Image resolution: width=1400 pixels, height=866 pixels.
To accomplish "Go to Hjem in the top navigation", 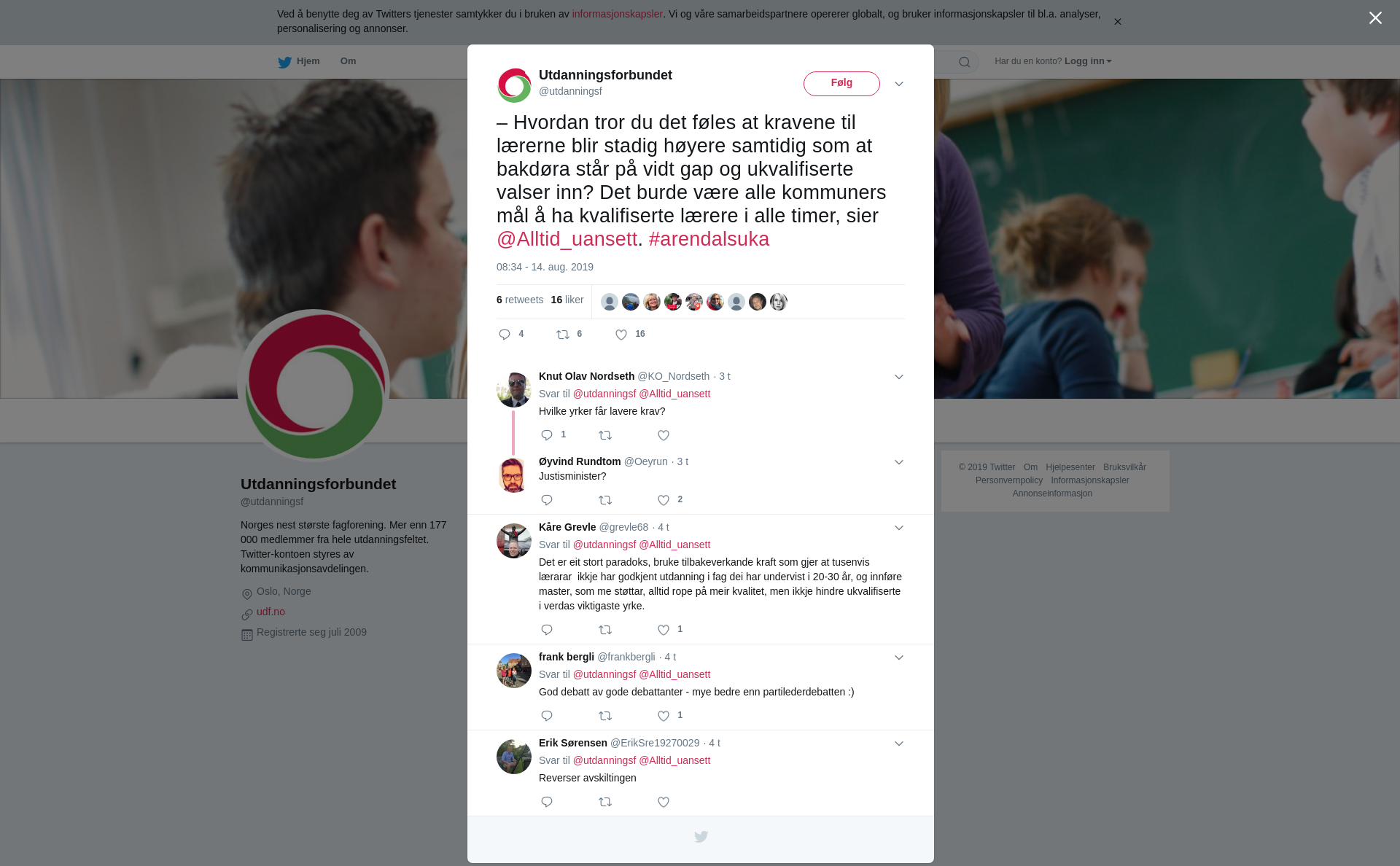I will 299,62.
